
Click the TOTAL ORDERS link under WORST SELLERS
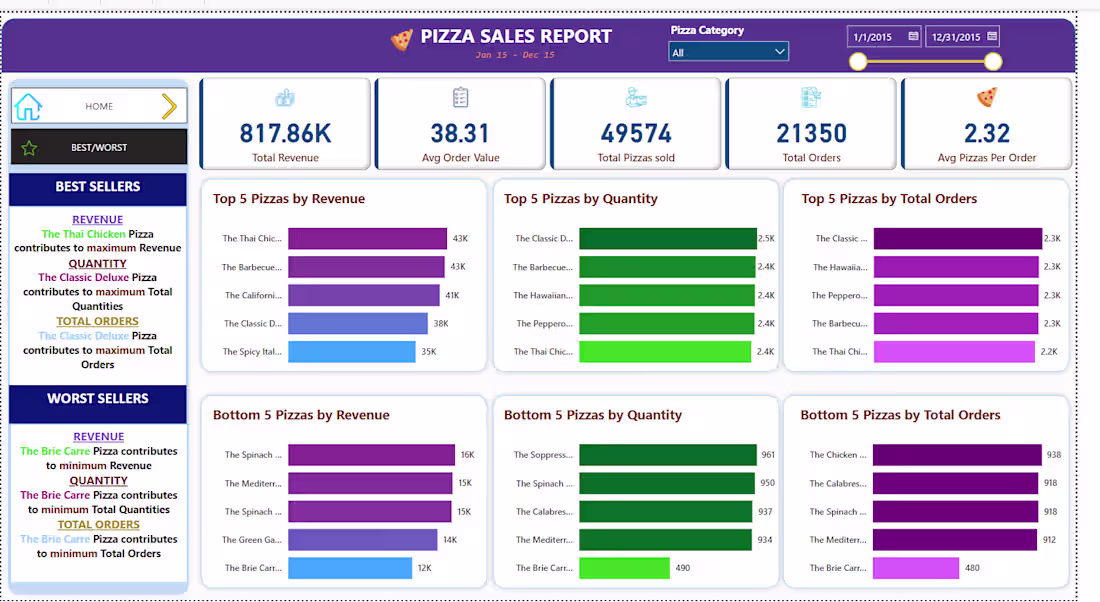tap(97, 524)
